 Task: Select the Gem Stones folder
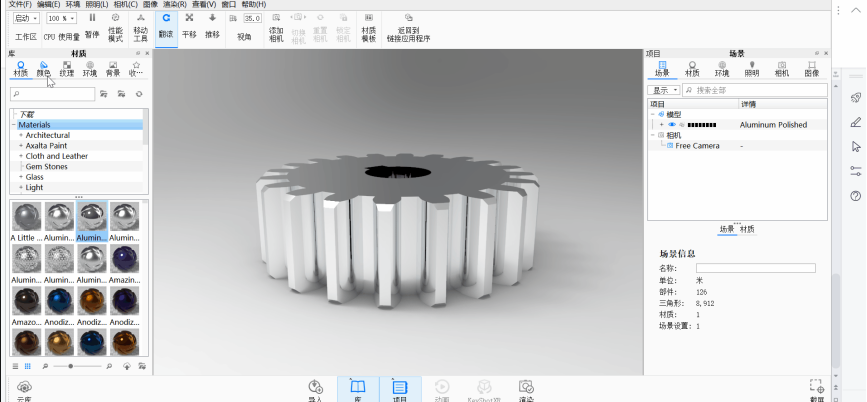coord(46,167)
